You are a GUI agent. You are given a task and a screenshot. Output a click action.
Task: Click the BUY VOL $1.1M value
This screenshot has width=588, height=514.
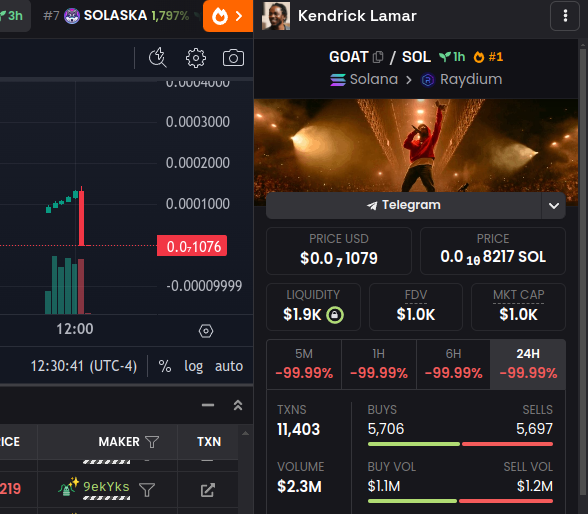pos(384,486)
